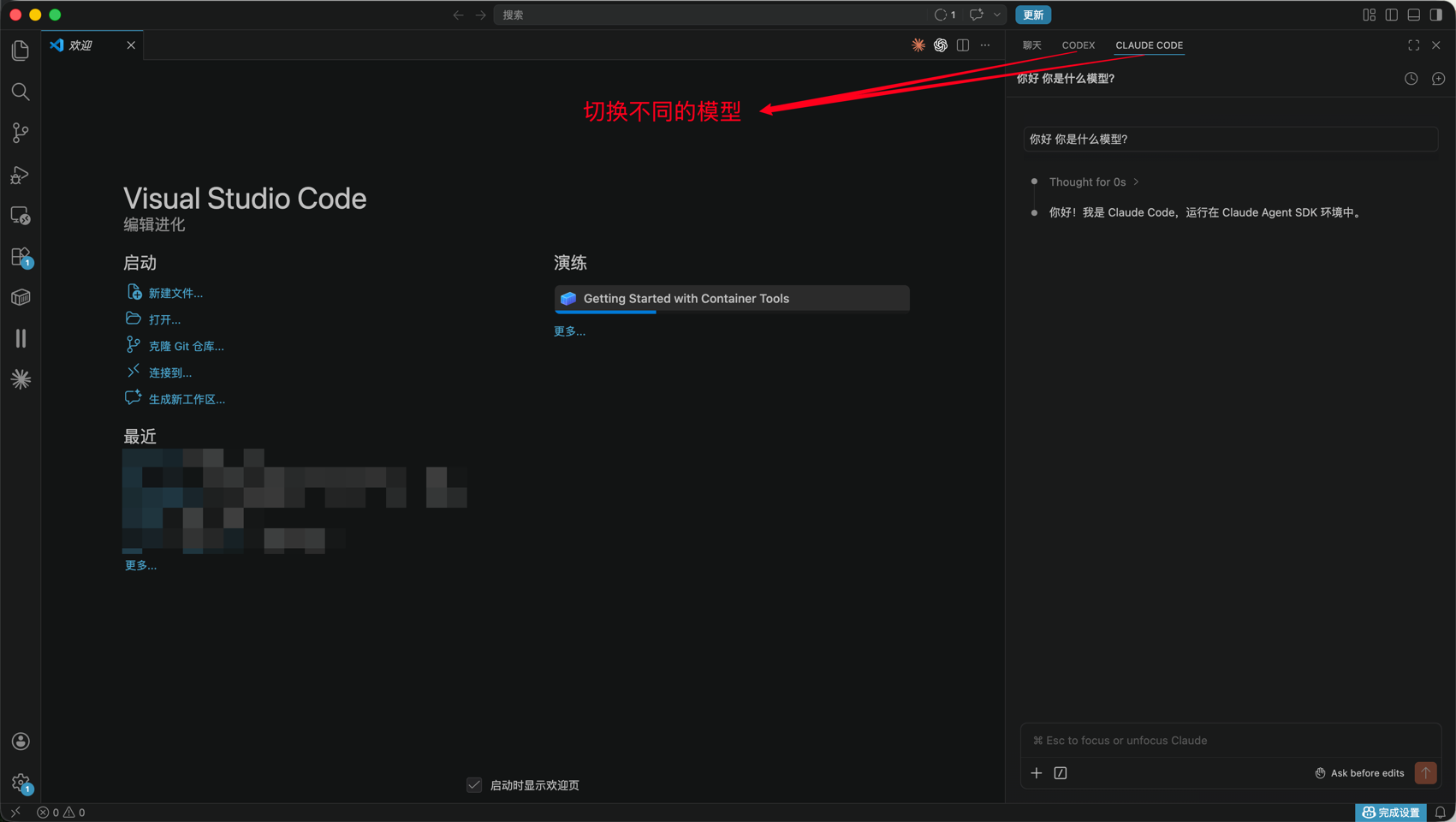Screen dimensions: 1456x822
Task: Open the Search view in activity bar
Action: 21,92
